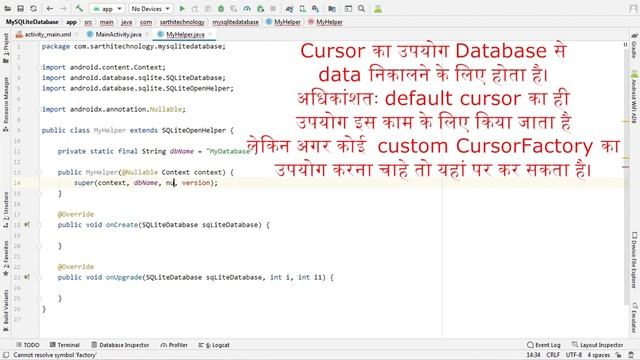Click the read-only lock status icon
The image size is (640, 360).
(x=619, y=355)
